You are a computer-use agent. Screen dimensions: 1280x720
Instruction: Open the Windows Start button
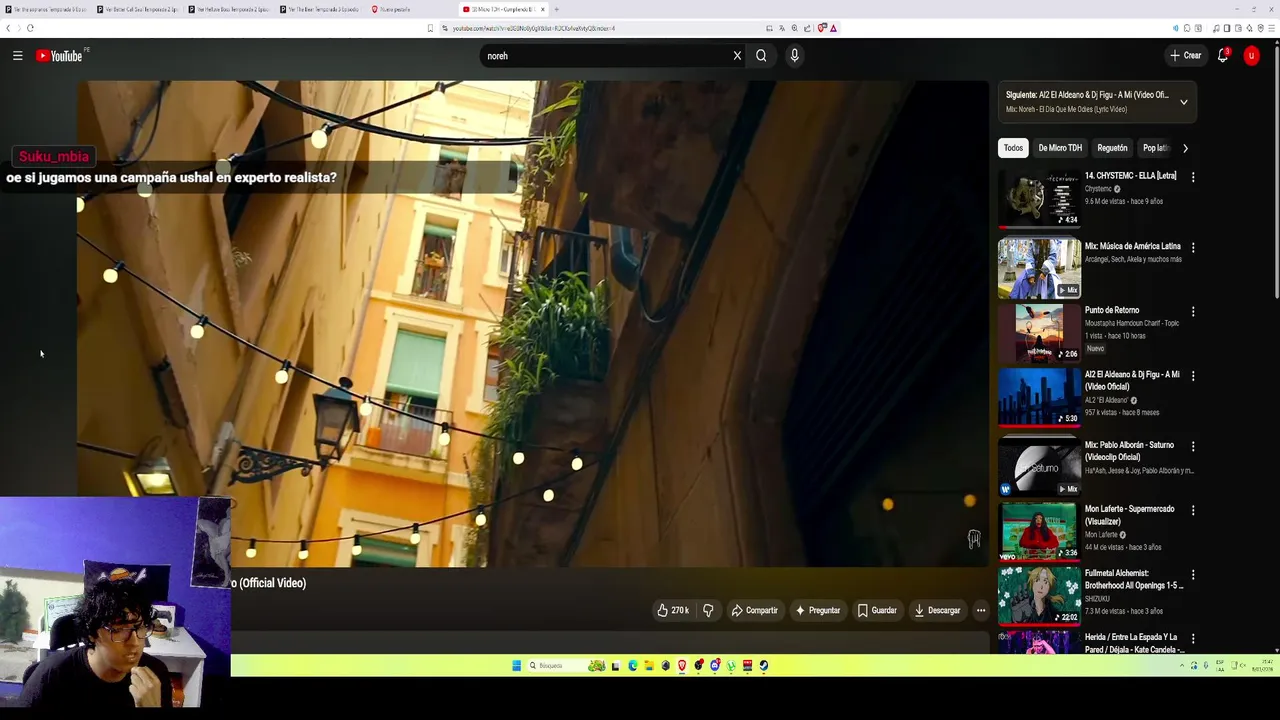pos(516,665)
